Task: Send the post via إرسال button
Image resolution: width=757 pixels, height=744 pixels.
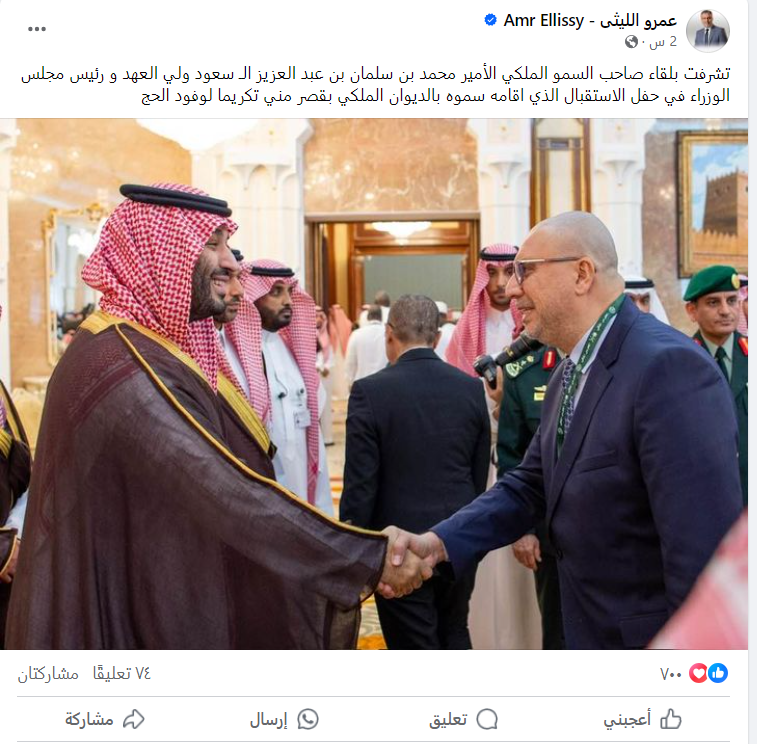Action: tap(284, 720)
